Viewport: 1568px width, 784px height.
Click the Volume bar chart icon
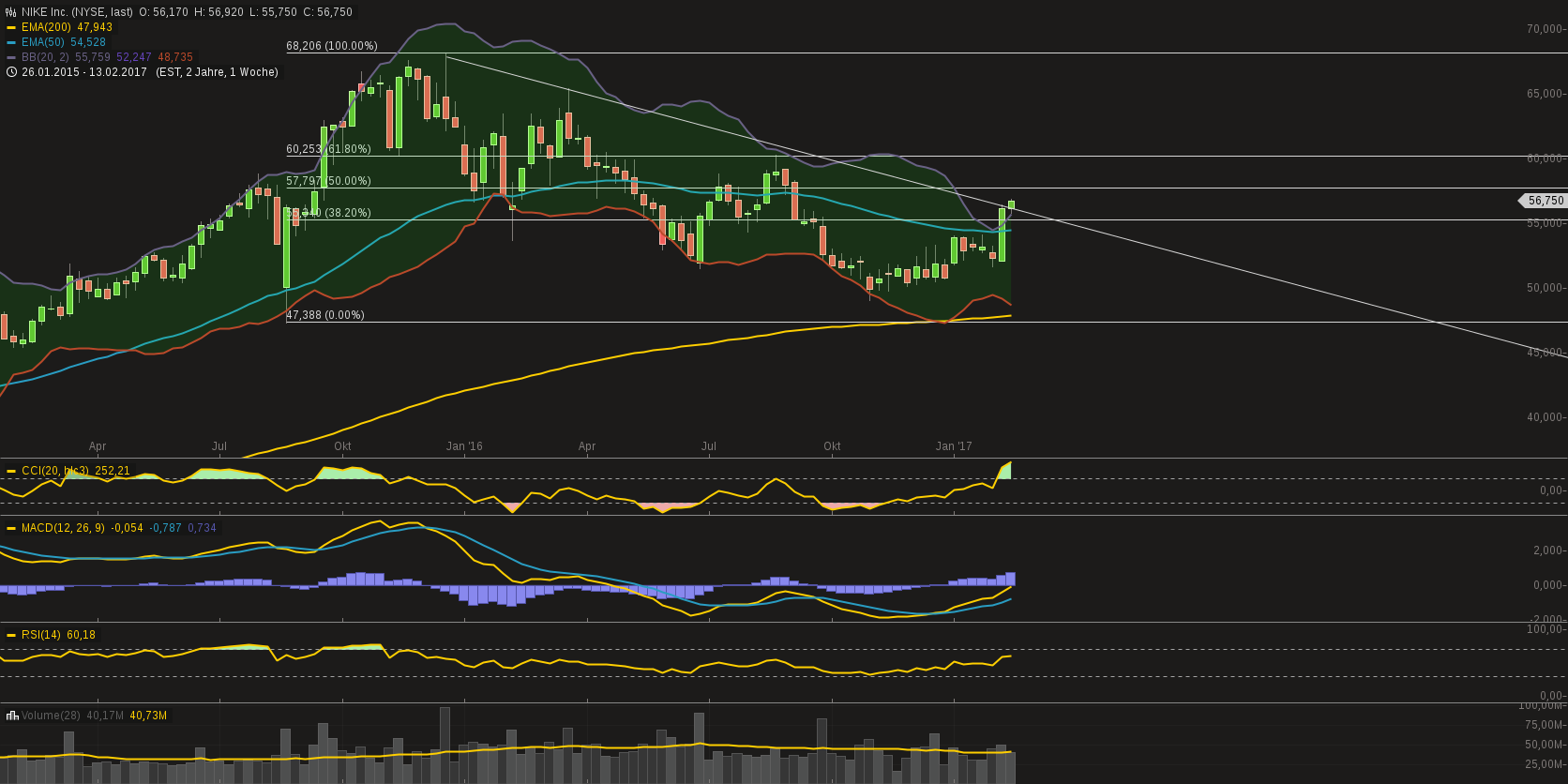click(11, 716)
